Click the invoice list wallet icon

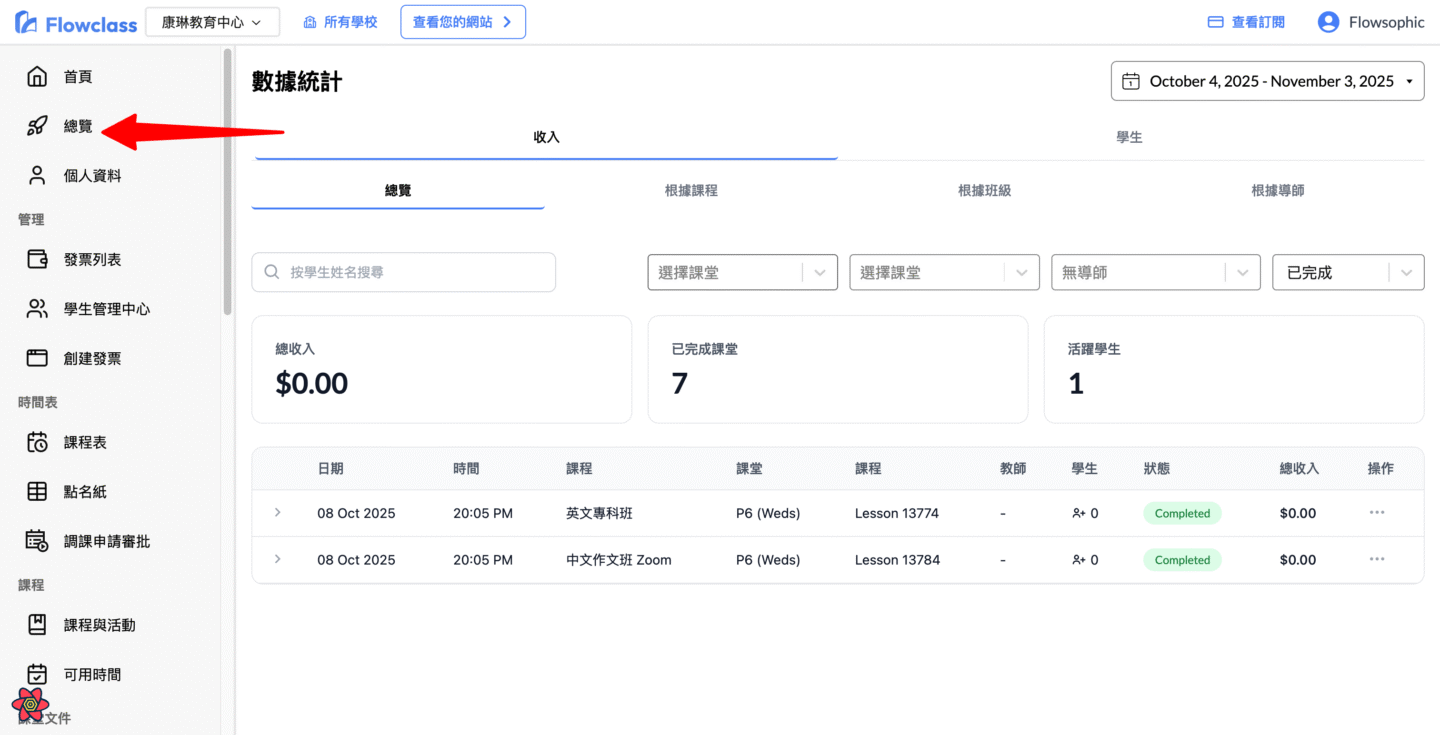[37, 260]
